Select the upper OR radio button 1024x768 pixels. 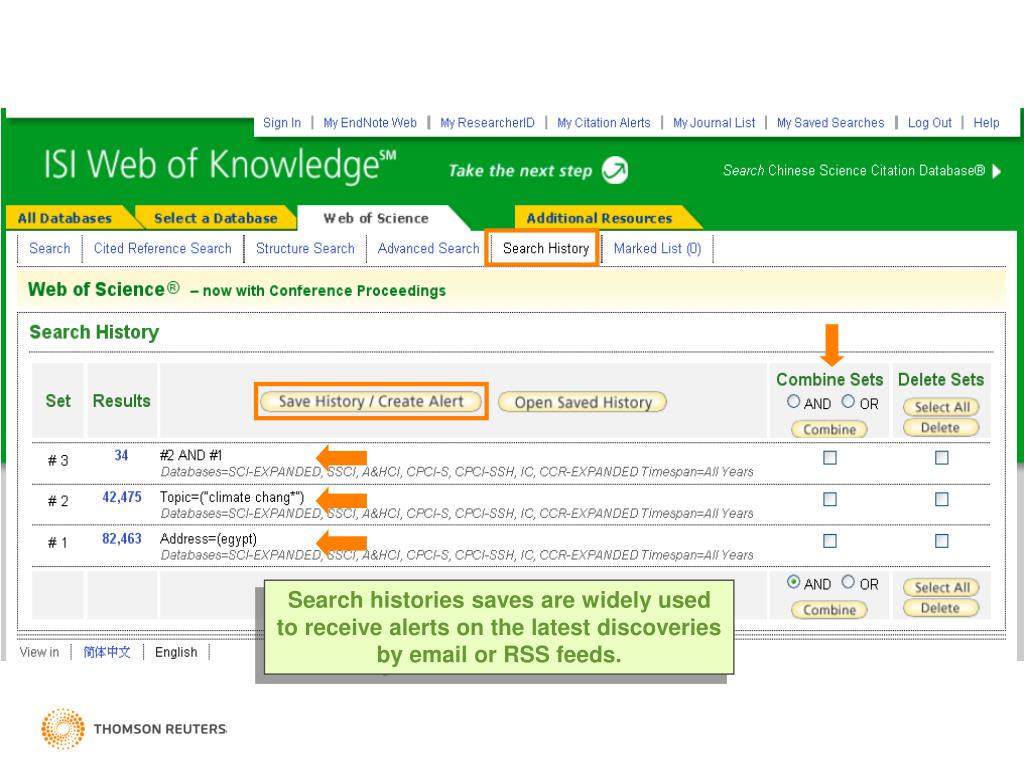tap(848, 402)
